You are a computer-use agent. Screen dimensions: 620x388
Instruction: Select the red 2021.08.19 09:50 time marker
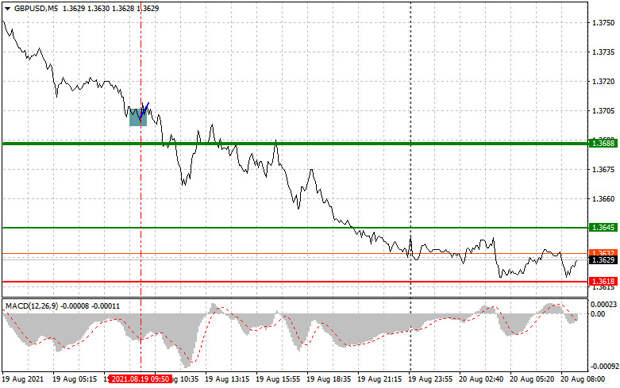coord(140,379)
